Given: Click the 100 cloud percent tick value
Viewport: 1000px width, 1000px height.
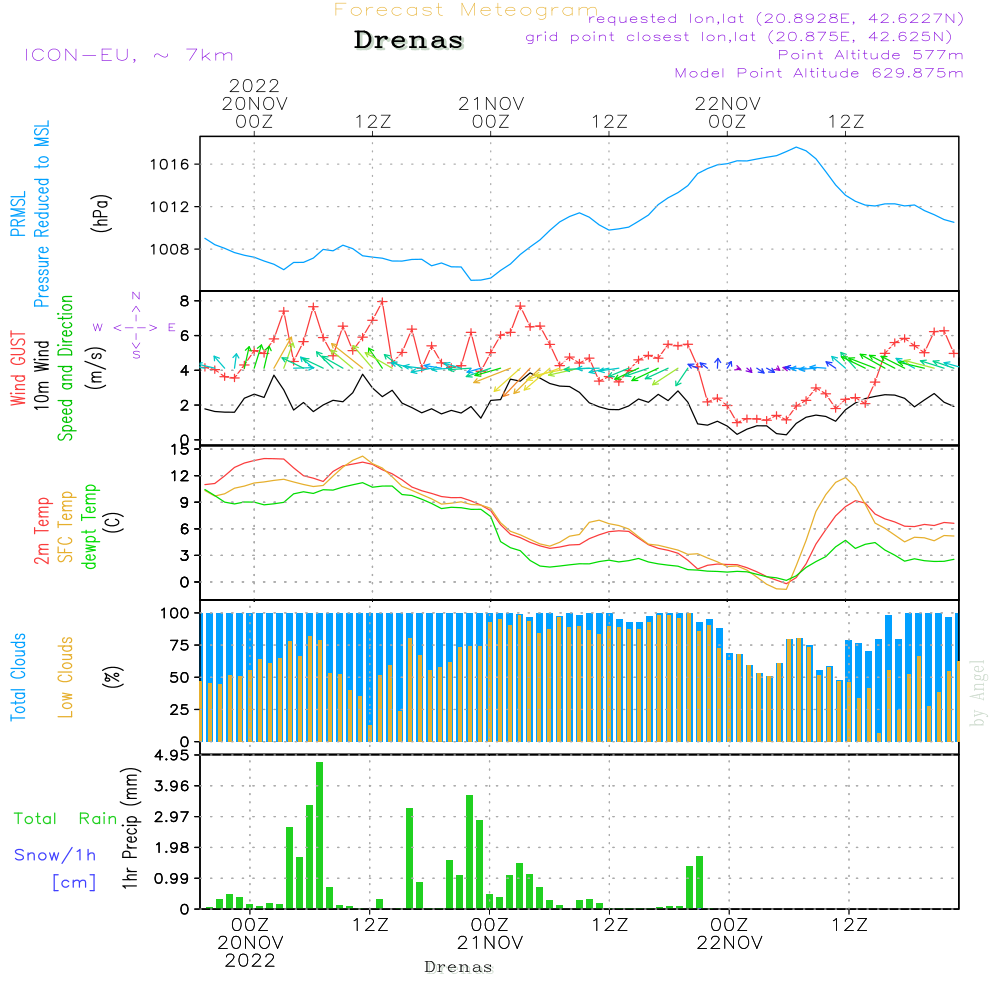Looking at the screenshot, I should coord(174,614).
